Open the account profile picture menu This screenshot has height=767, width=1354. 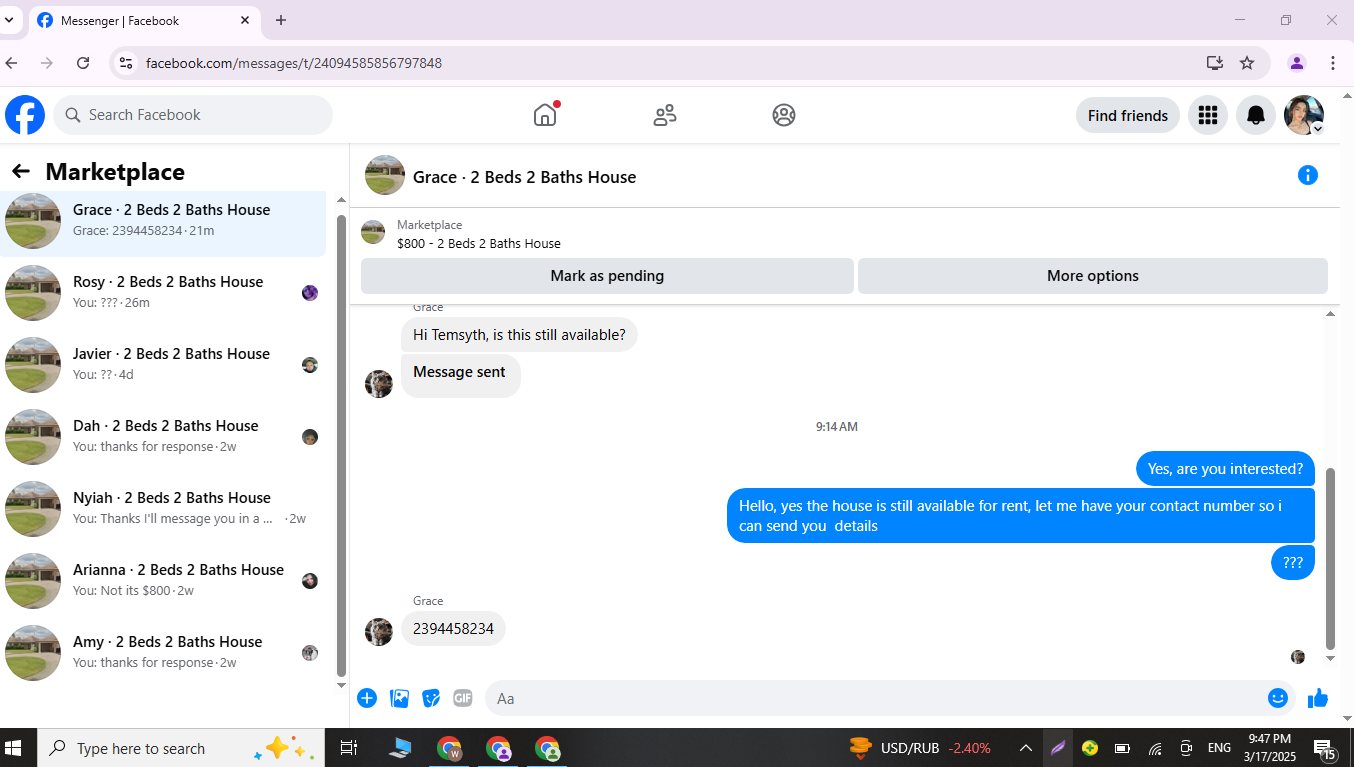1304,115
